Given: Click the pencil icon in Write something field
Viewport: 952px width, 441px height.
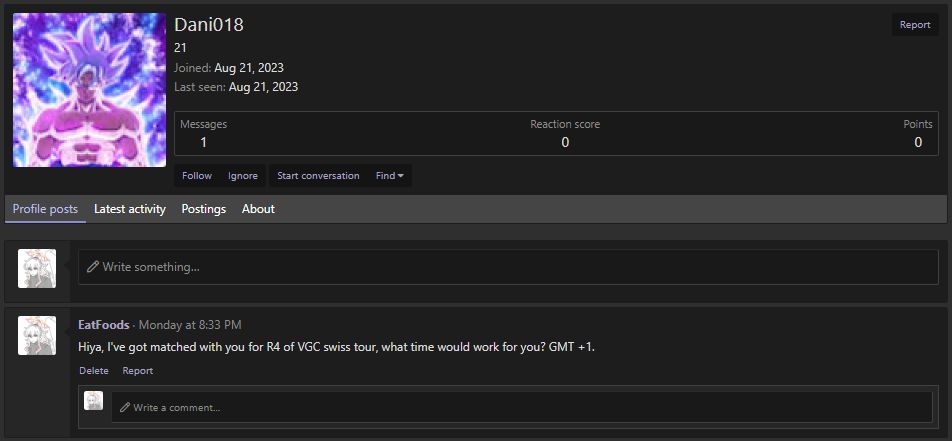Looking at the screenshot, I should pyautogui.click(x=92, y=267).
